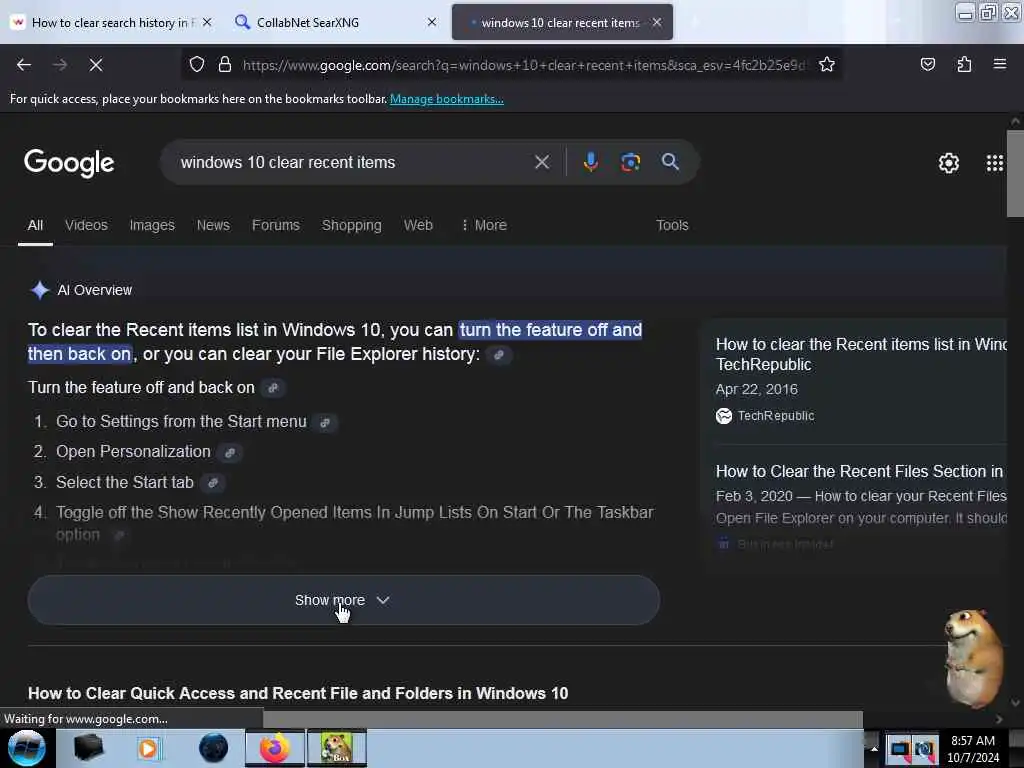Select the All results tab
Image resolution: width=1024 pixels, height=768 pixels.
point(35,225)
